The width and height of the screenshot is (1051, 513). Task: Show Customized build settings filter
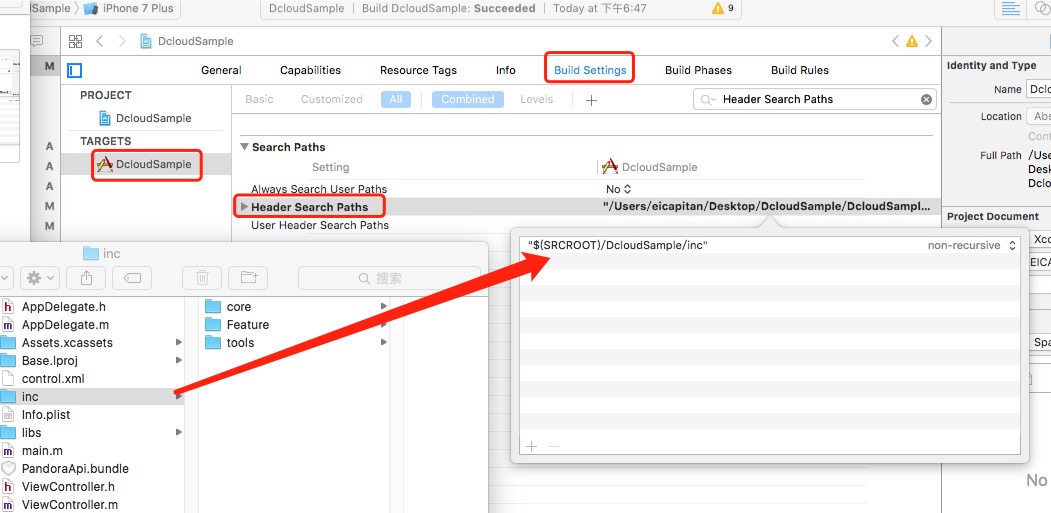click(x=331, y=99)
